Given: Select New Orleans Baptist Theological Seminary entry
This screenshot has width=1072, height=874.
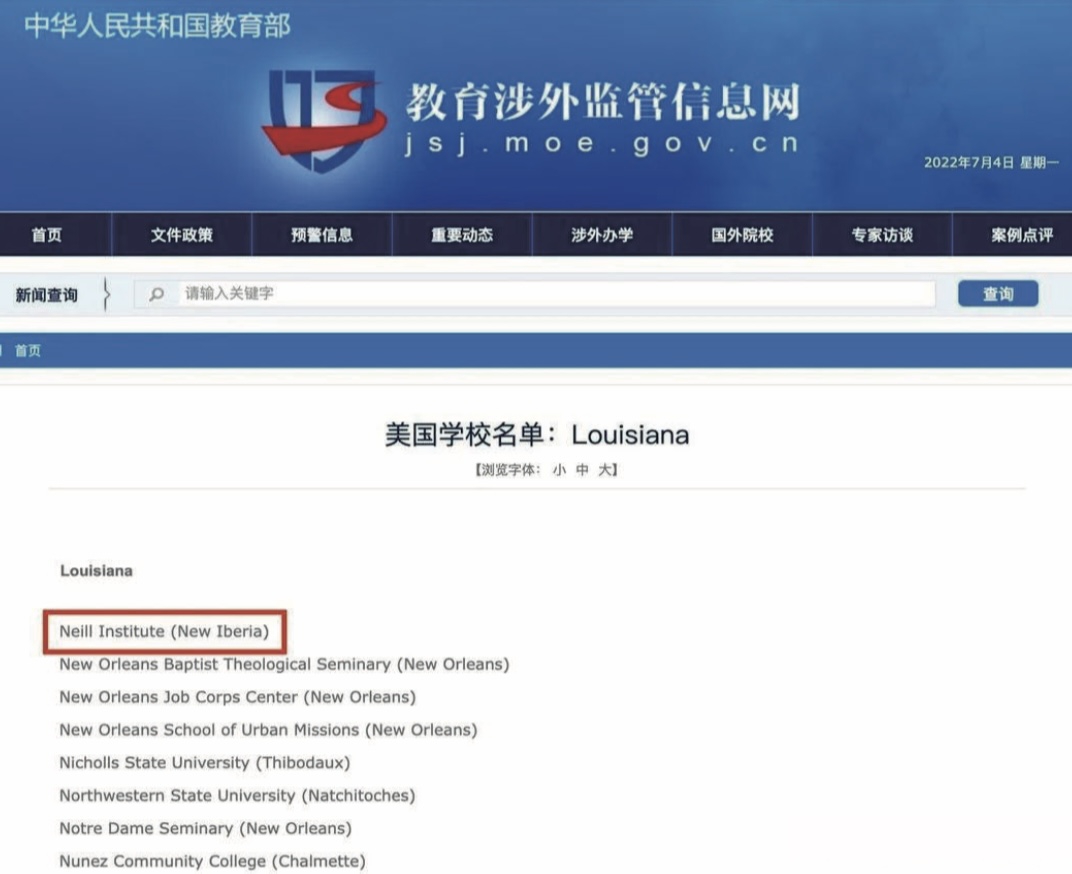Looking at the screenshot, I should [x=284, y=664].
